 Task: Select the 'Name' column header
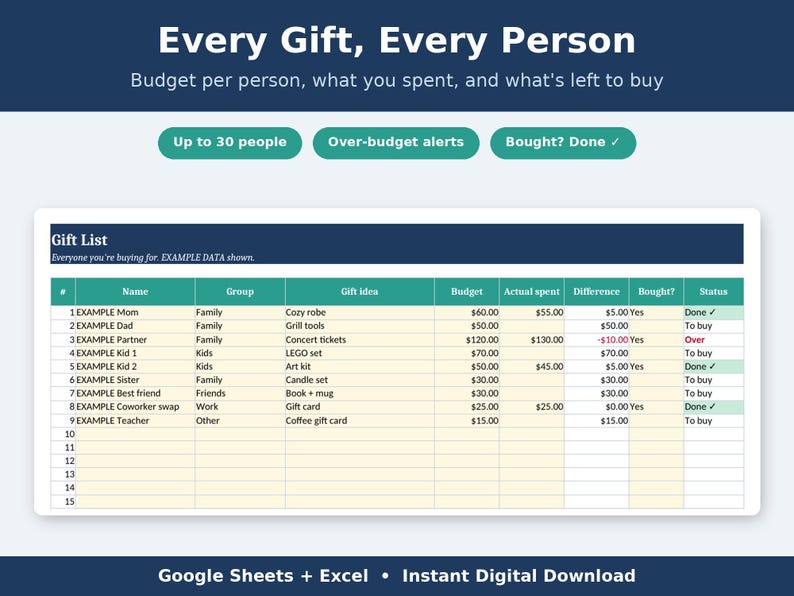(135, 292)
